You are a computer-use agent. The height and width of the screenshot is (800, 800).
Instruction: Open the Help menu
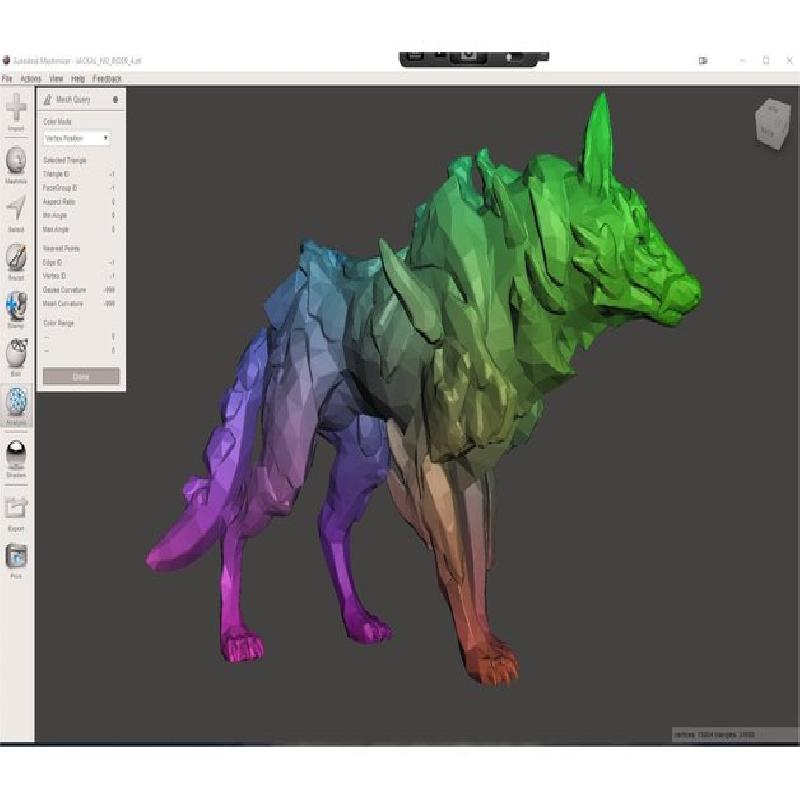click(77, 78)
